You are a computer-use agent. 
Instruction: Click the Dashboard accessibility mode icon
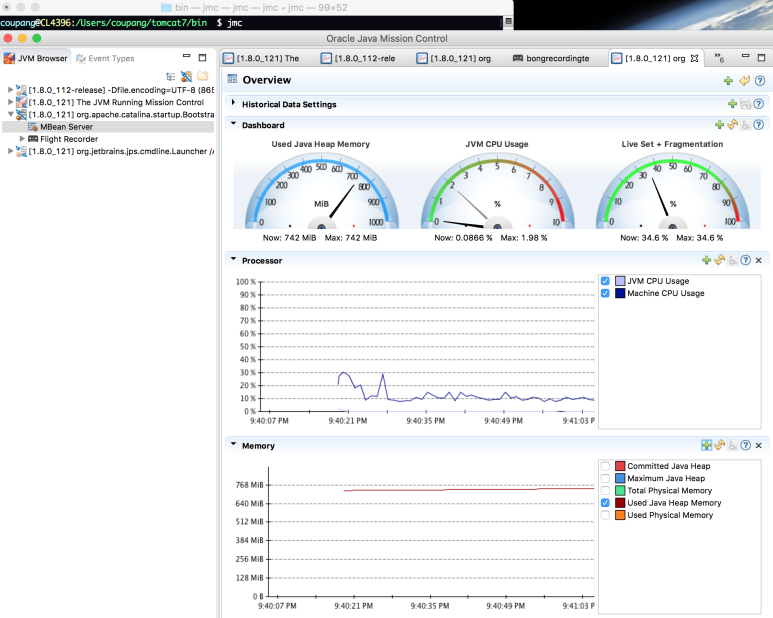746,125
